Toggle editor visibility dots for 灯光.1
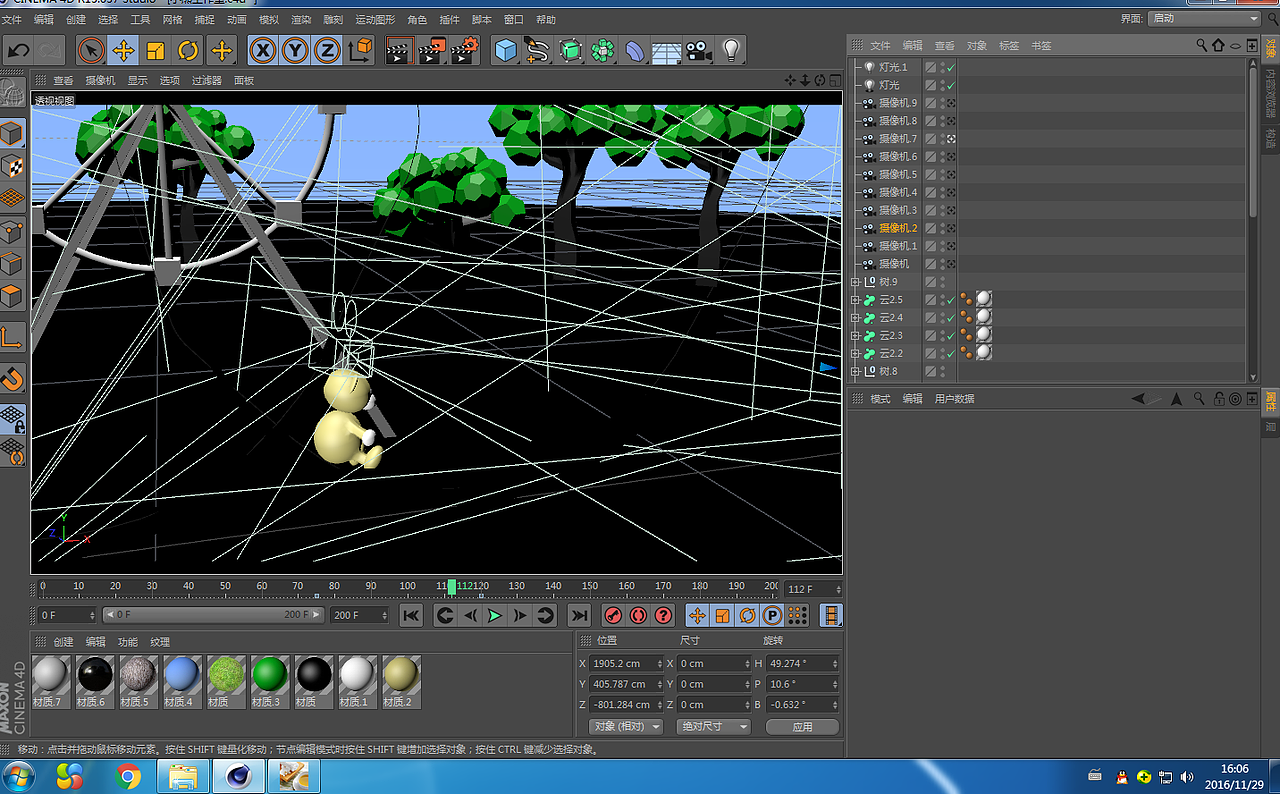The width and height of the screenshot is (1280, 794). pyautogui.click(x=942, y=68)
